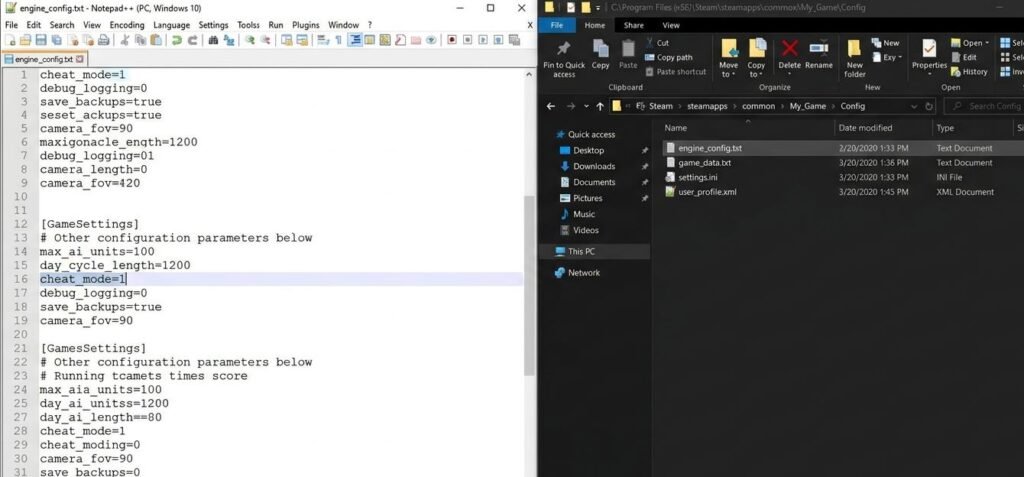Toggle Show All Characters pilcrow icon
The height and width of the screenshot is (477, 1024).
(x=338, y=40)
